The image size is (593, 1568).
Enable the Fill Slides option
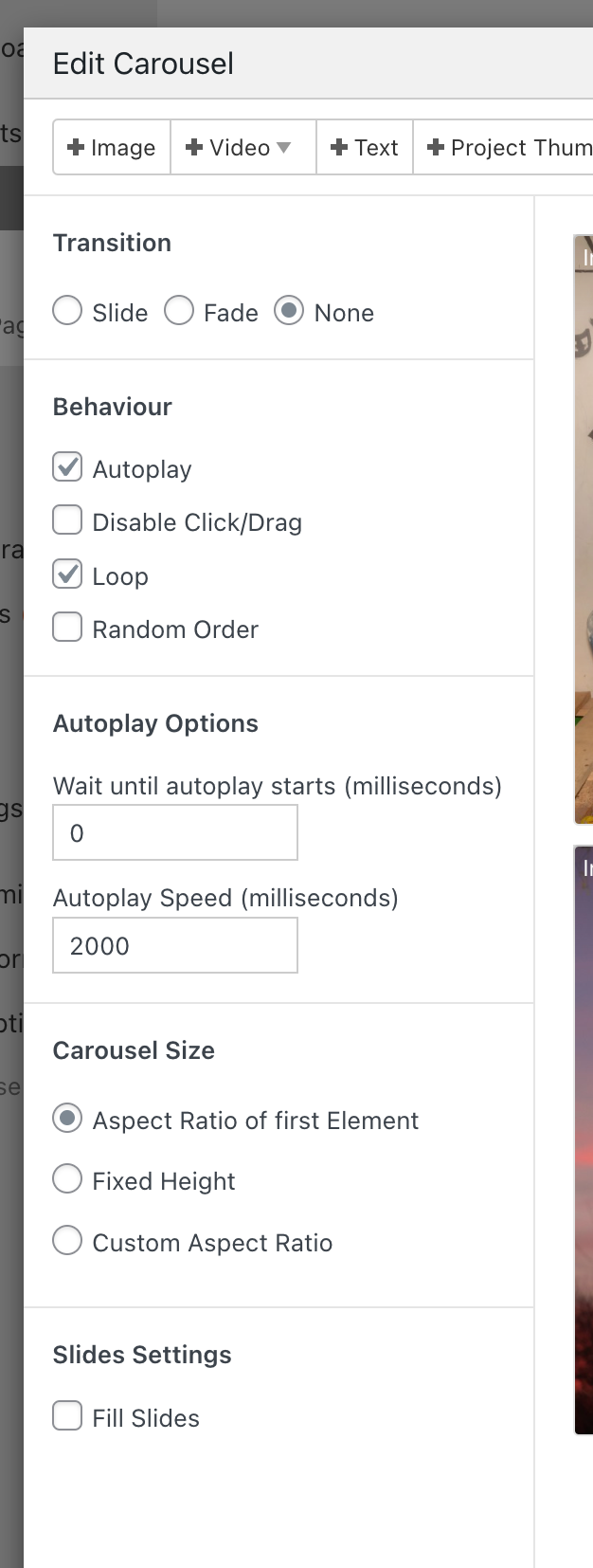click(67, 1415)
